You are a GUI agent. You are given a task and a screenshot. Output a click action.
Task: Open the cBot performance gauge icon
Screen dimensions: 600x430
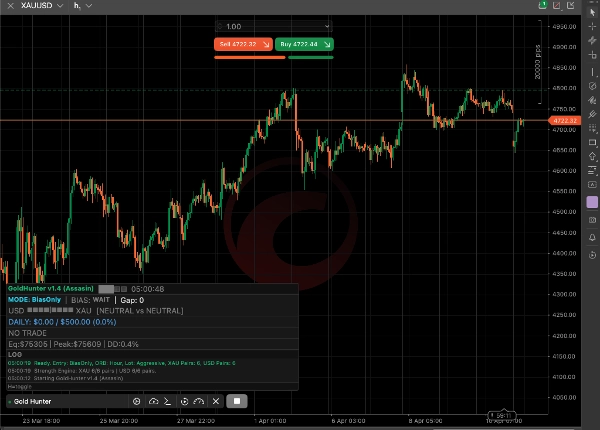point(199,401)
